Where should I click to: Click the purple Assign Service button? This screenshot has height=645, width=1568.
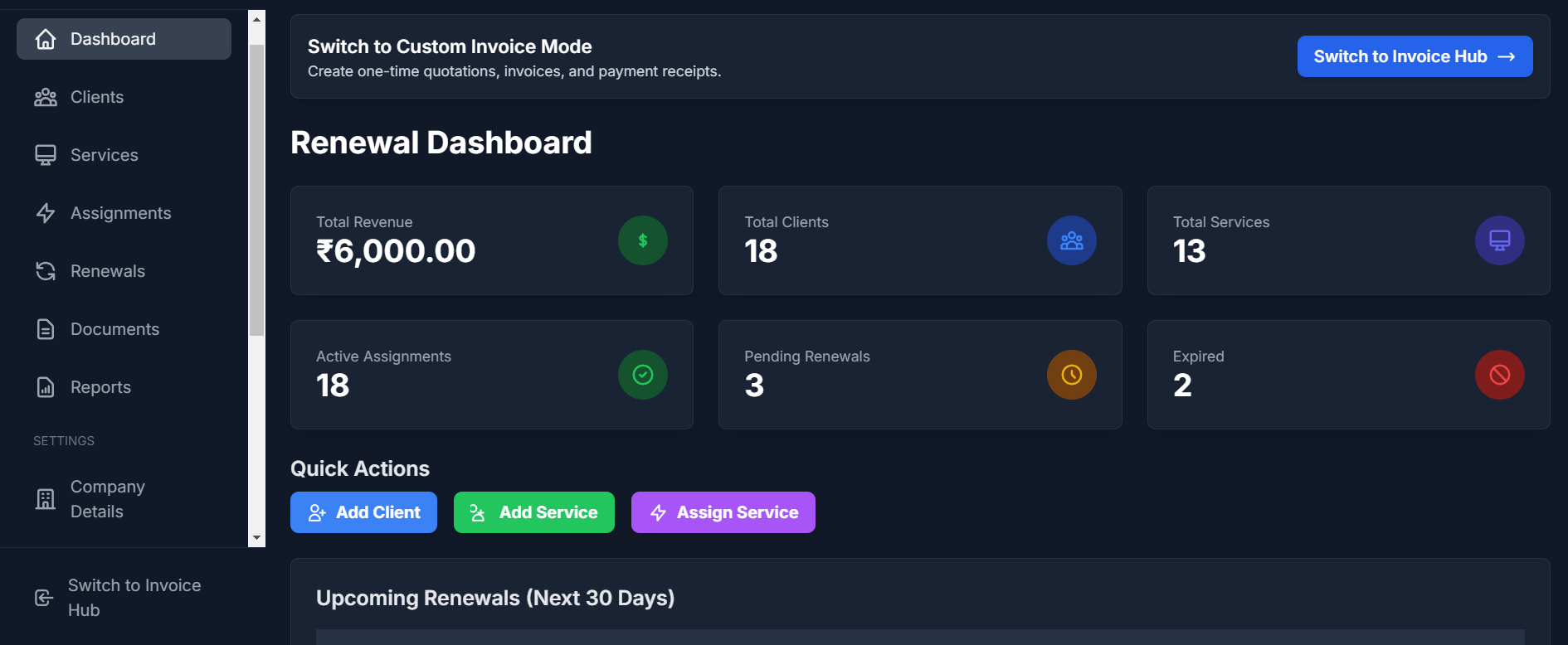tap(723, 512)
